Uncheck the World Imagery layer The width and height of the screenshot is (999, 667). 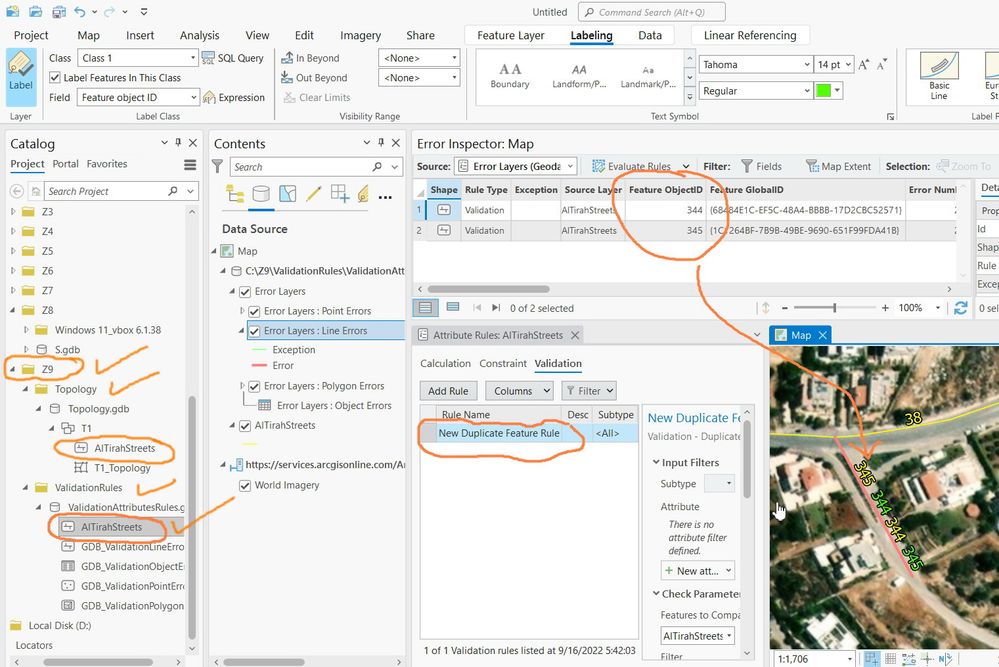pyautogui.click(x=246, y=486)
